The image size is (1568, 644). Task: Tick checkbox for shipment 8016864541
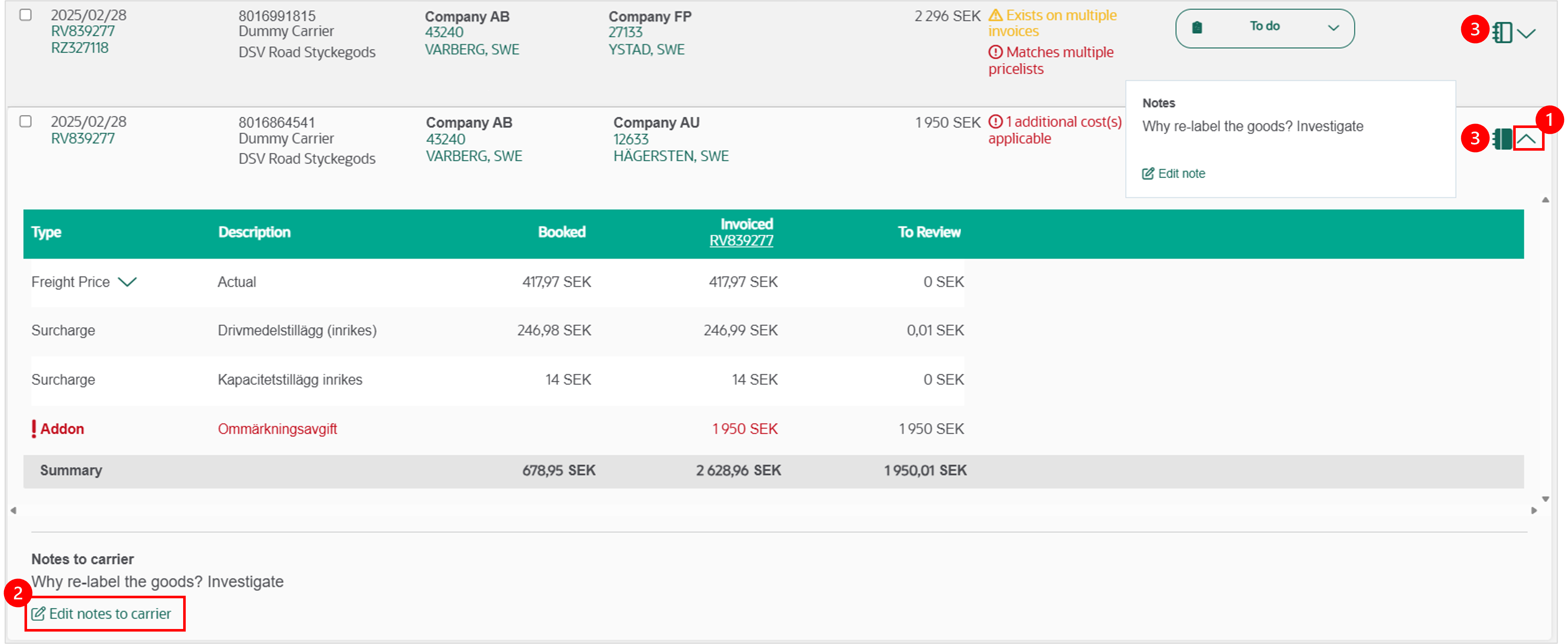point(26,121)
